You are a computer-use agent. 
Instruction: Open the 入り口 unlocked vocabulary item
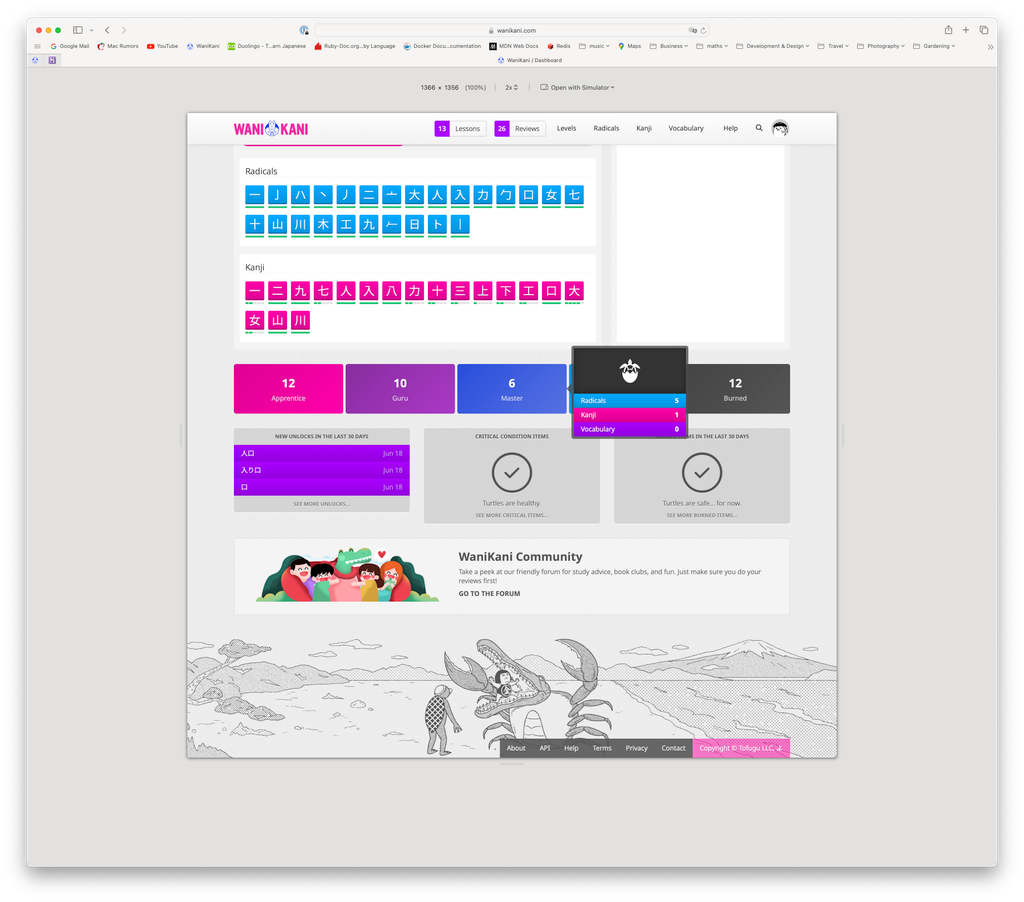[321, 470]
